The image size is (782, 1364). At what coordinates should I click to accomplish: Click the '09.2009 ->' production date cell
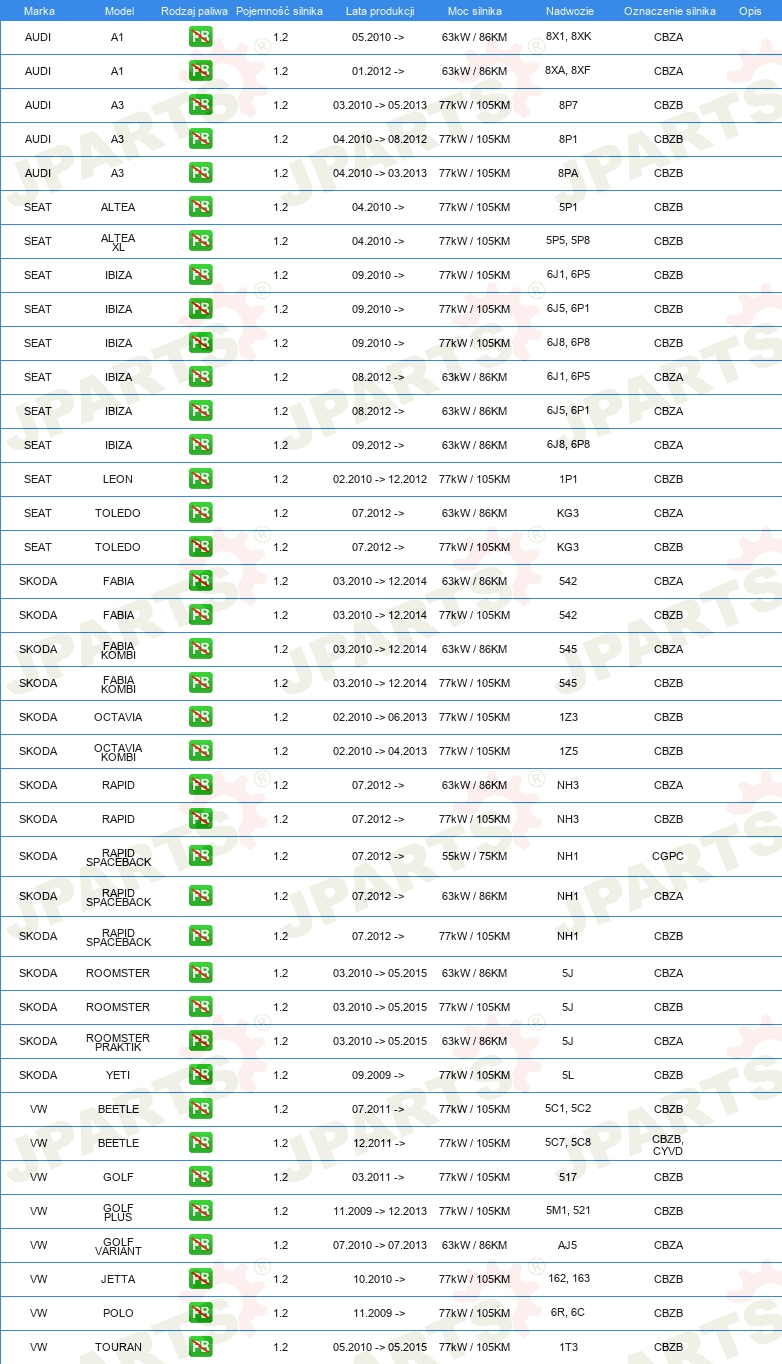378,1075
